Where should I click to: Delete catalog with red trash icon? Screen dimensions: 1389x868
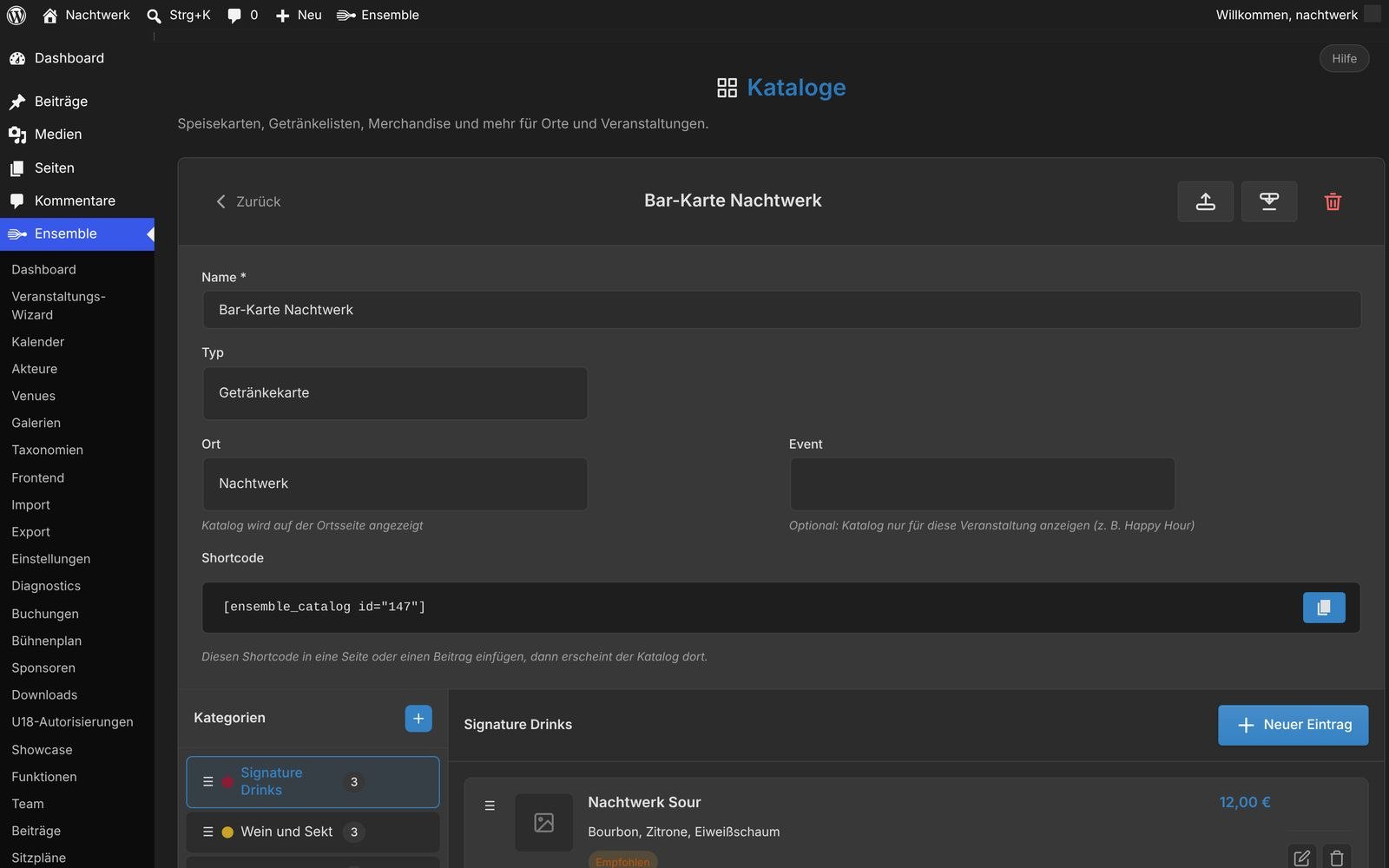click(1333, 201)
